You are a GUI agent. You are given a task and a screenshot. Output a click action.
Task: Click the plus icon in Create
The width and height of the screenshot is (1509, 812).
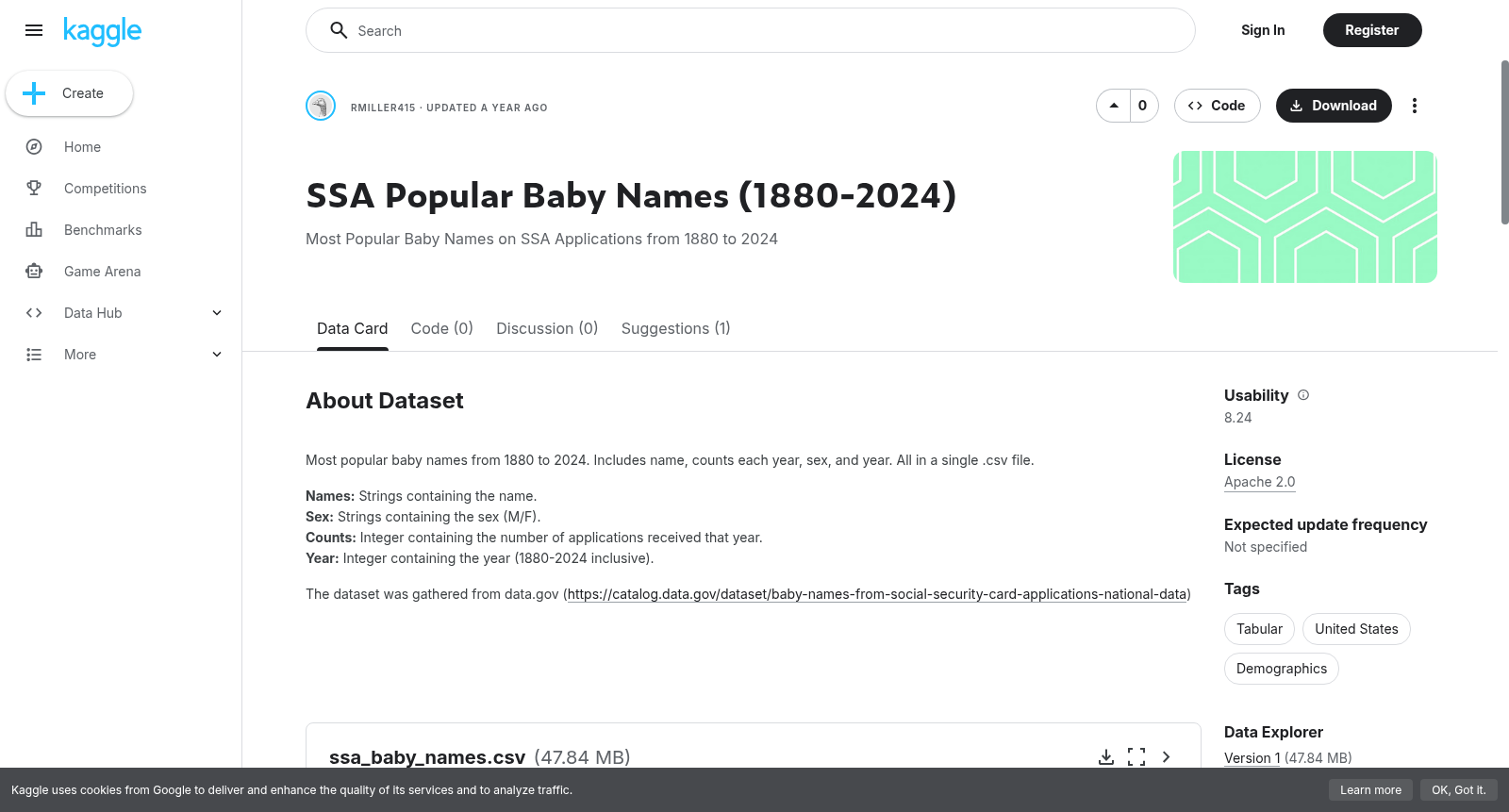[x=34, y=93]
